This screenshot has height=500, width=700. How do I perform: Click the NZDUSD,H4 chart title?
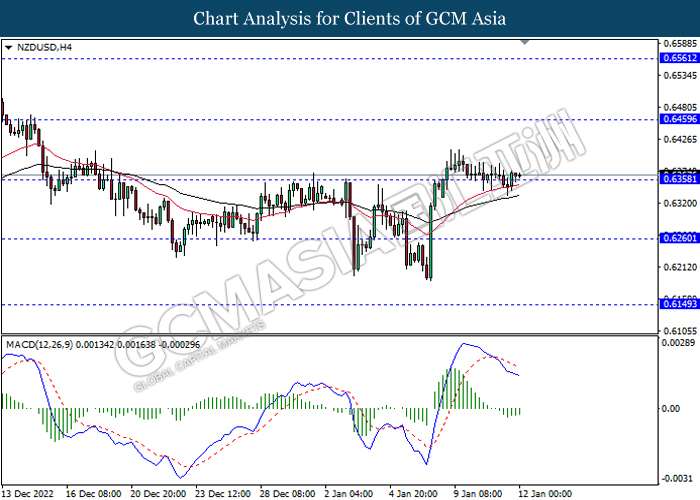44,47
